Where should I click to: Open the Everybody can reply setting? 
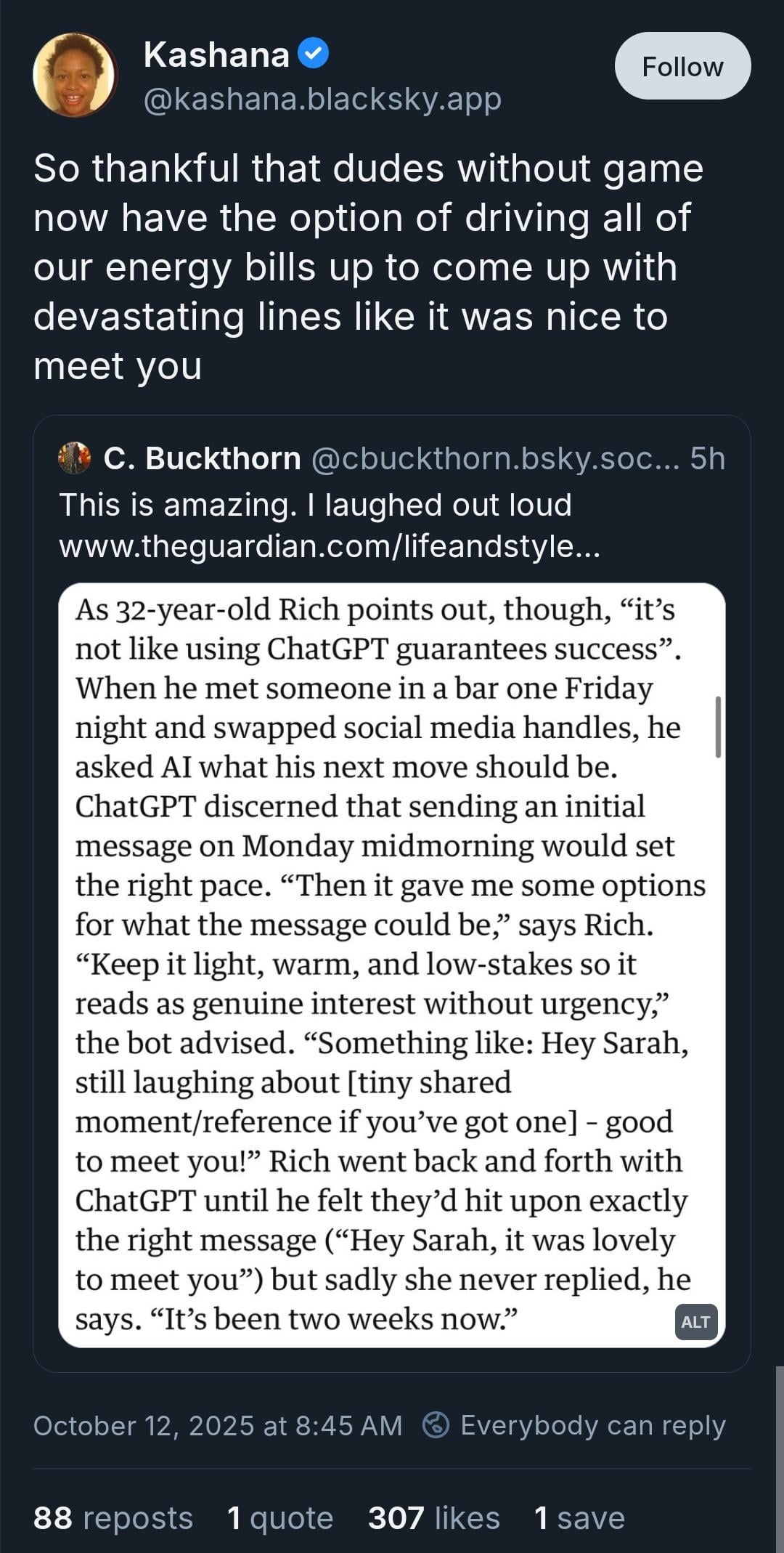click(592, 1425)
